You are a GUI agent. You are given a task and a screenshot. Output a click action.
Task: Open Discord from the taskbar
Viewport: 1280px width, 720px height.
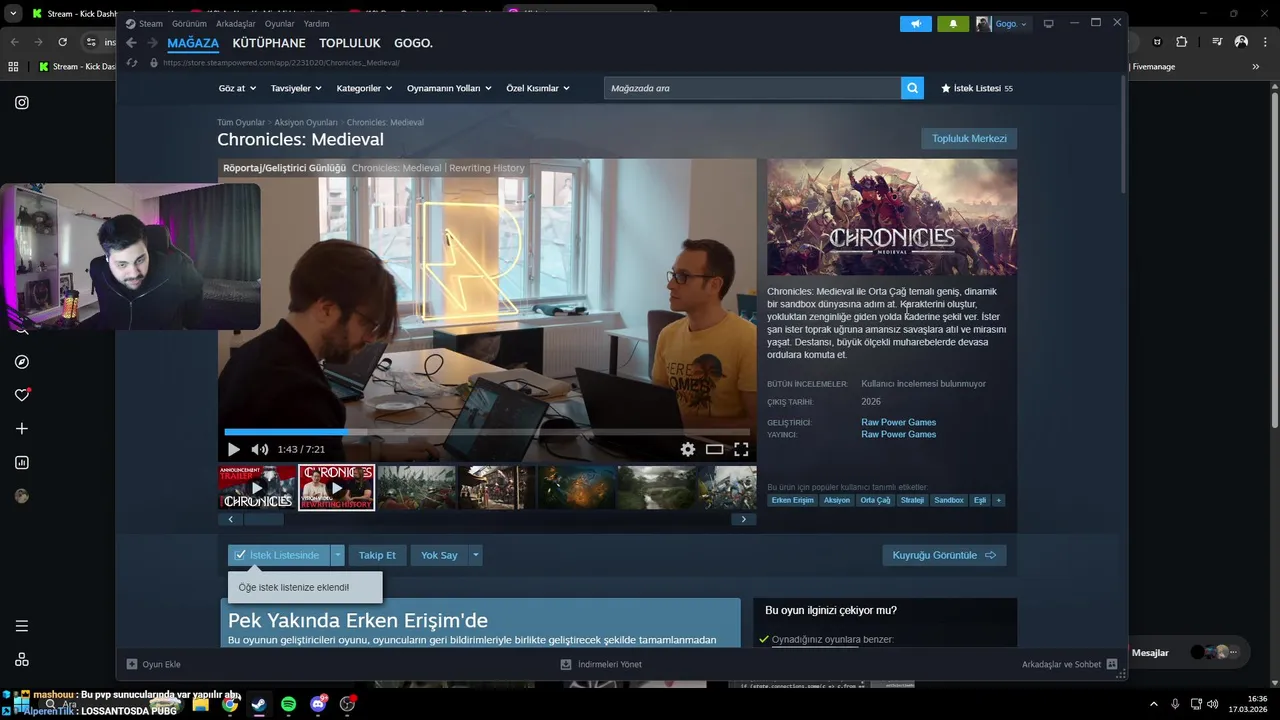[x=318, y=704]
